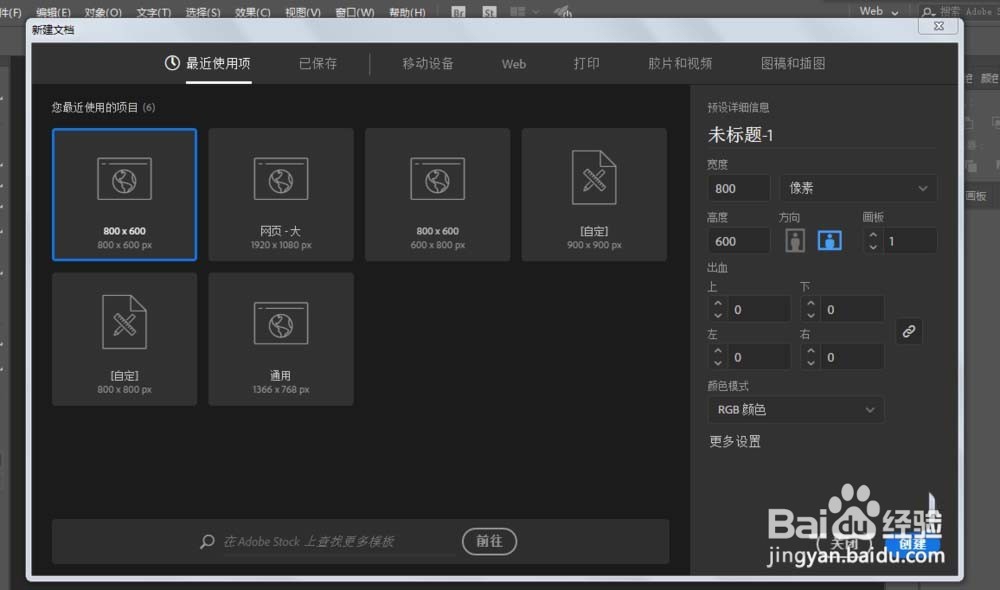
Task: Set landscape orientation
Action: click(x=829, y=240)
